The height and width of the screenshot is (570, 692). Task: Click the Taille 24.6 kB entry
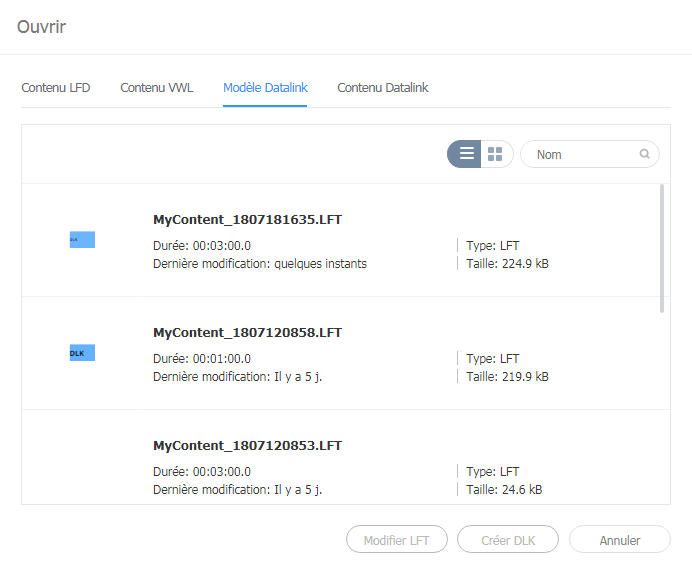click(504, 490)
